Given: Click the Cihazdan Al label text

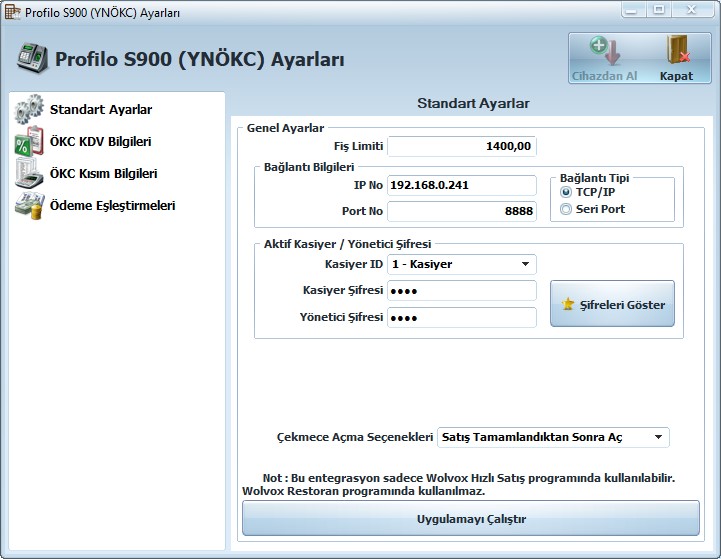Looking at the screenshot, I should pos(605,76).
